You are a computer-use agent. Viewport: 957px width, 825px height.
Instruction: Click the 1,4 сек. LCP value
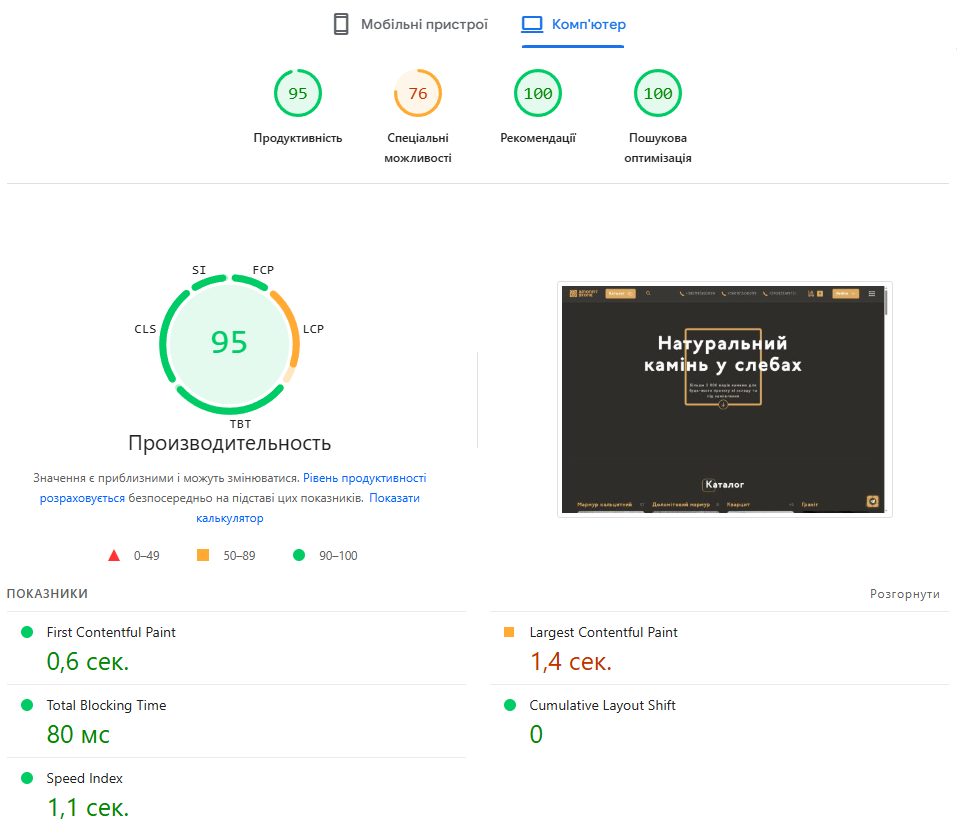pyautogui.click(x=571, y=661)
